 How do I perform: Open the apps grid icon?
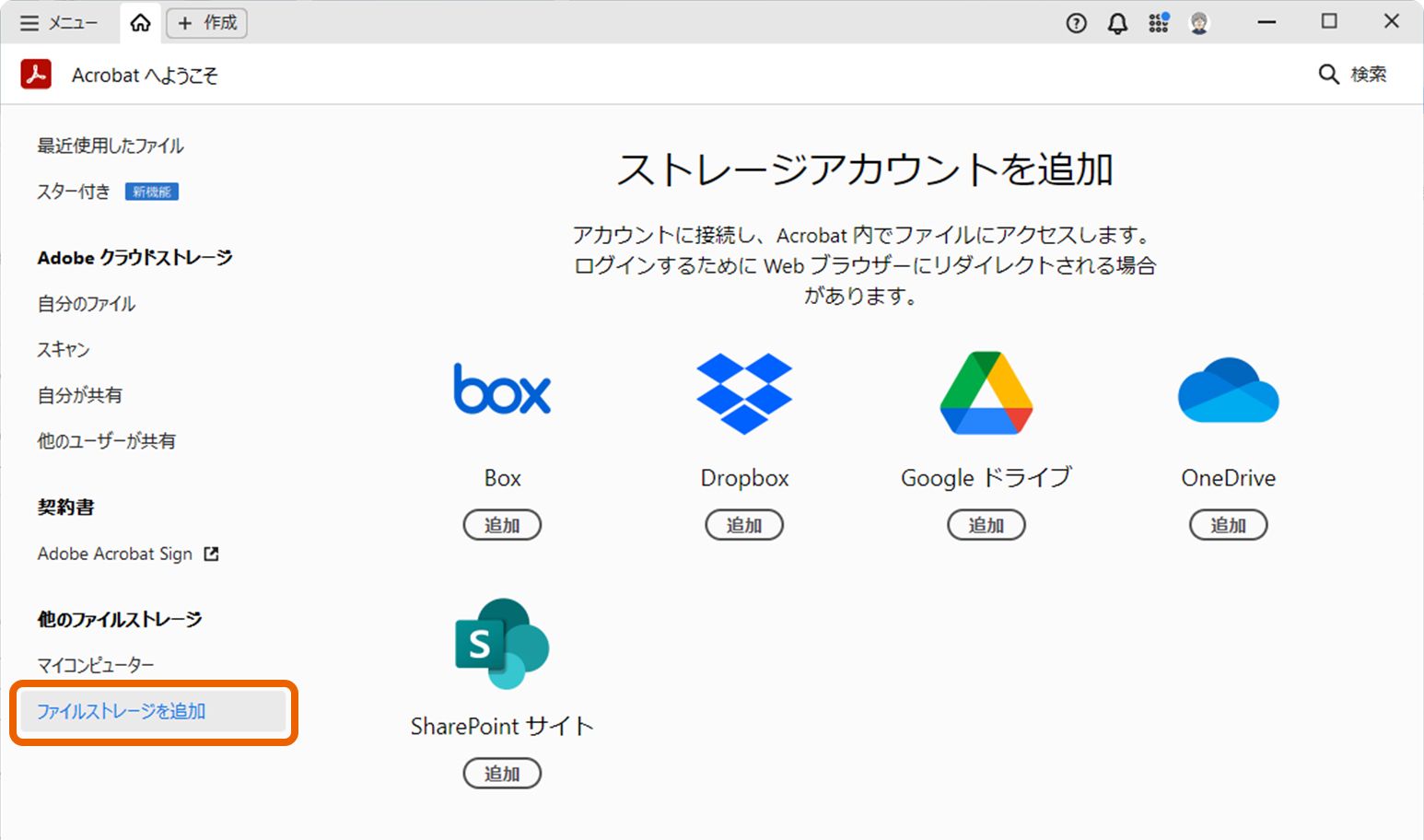[1159, 23]
